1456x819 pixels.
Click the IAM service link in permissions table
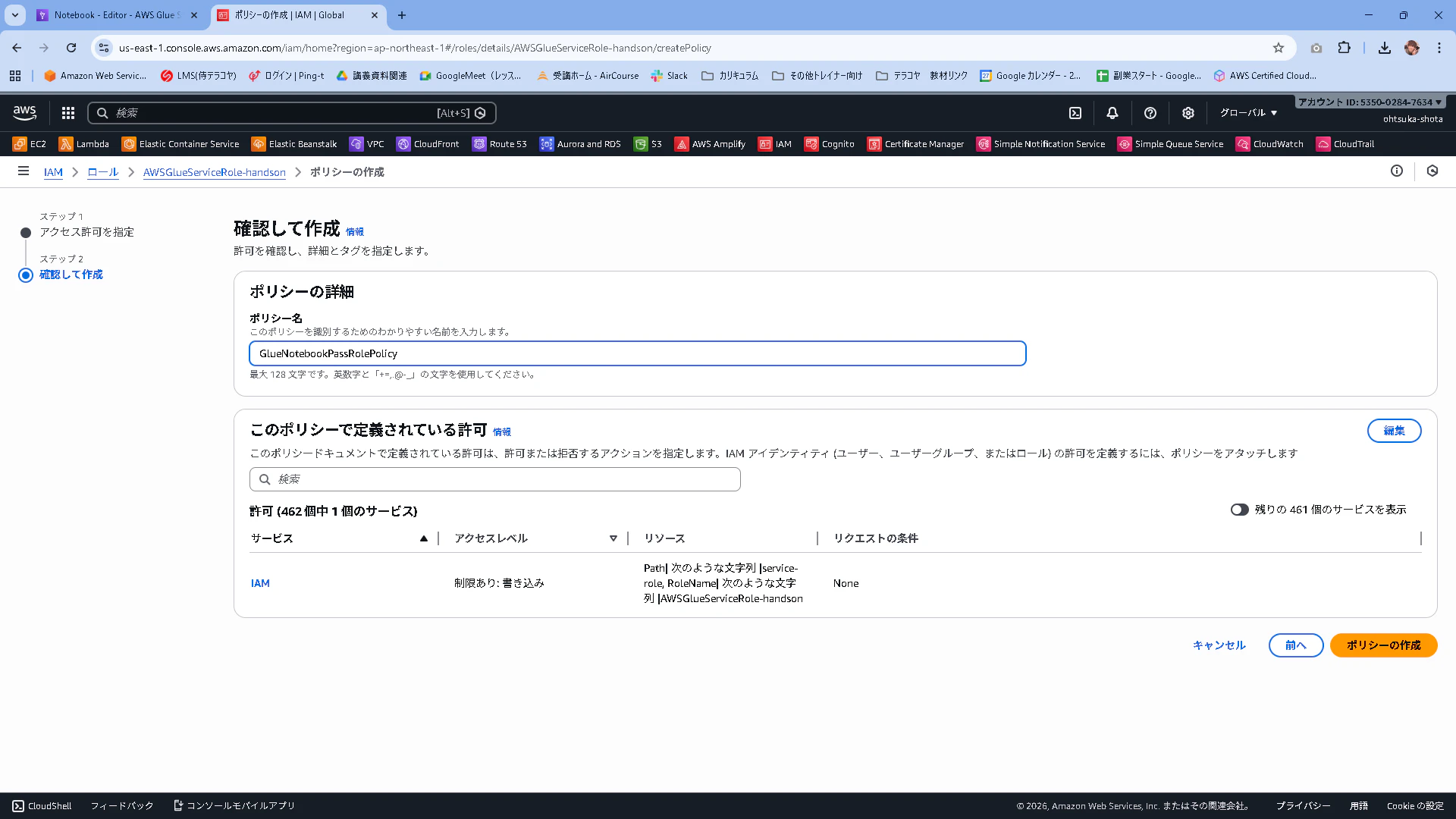[x=260, y=583]
